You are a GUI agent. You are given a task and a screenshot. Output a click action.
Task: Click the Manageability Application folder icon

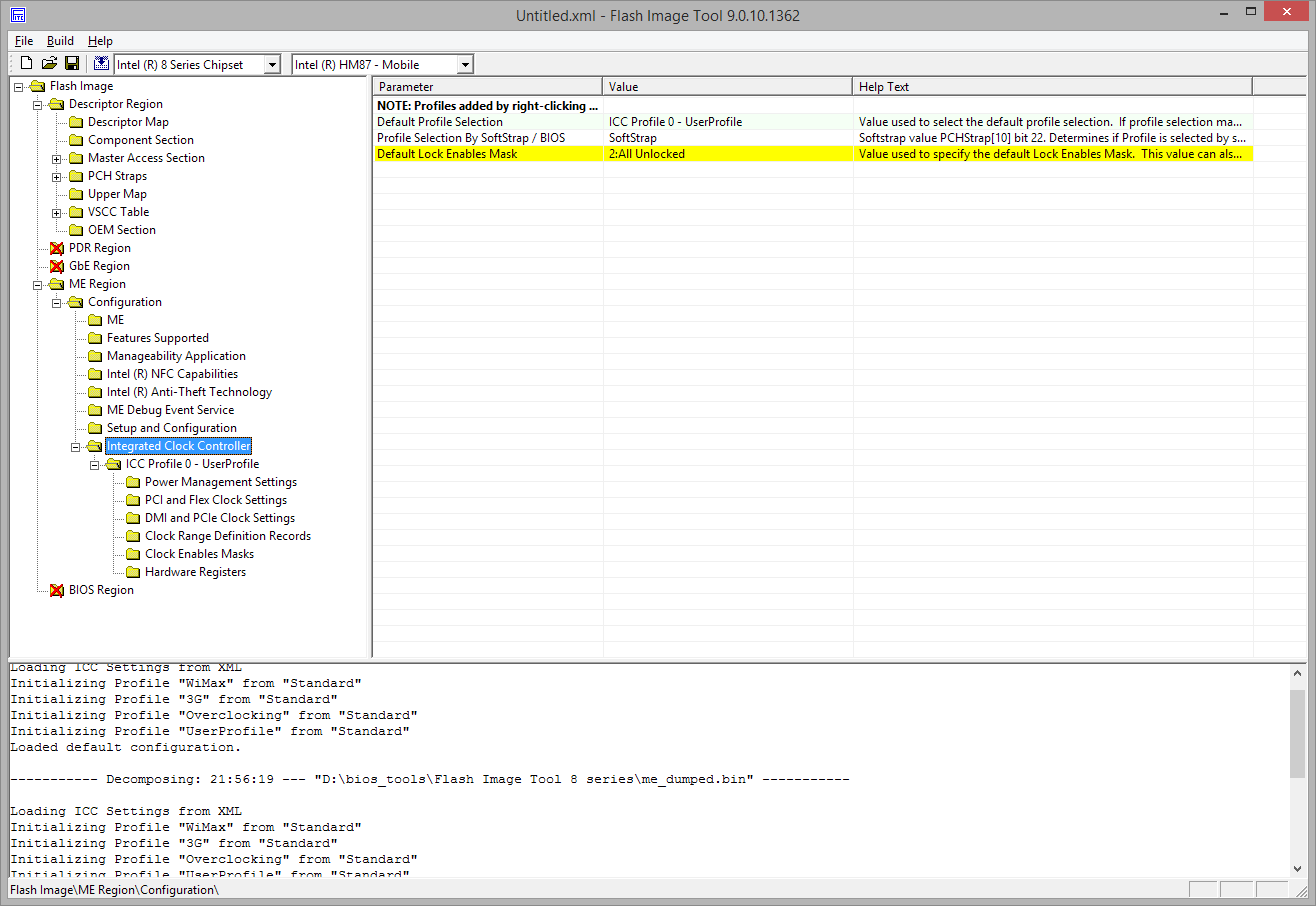[x=95, y=356]
